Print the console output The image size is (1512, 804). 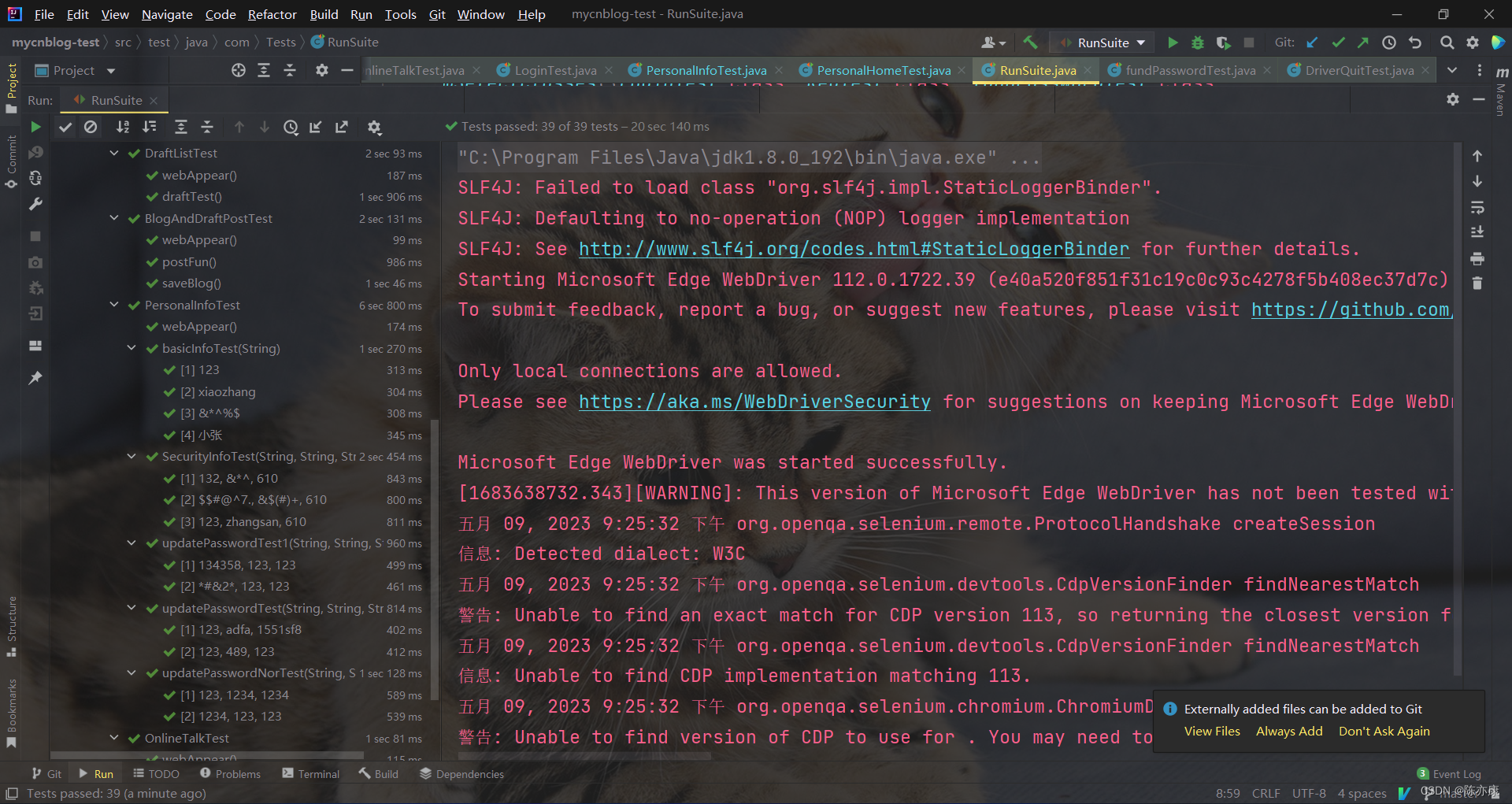tap(1477, 258)
